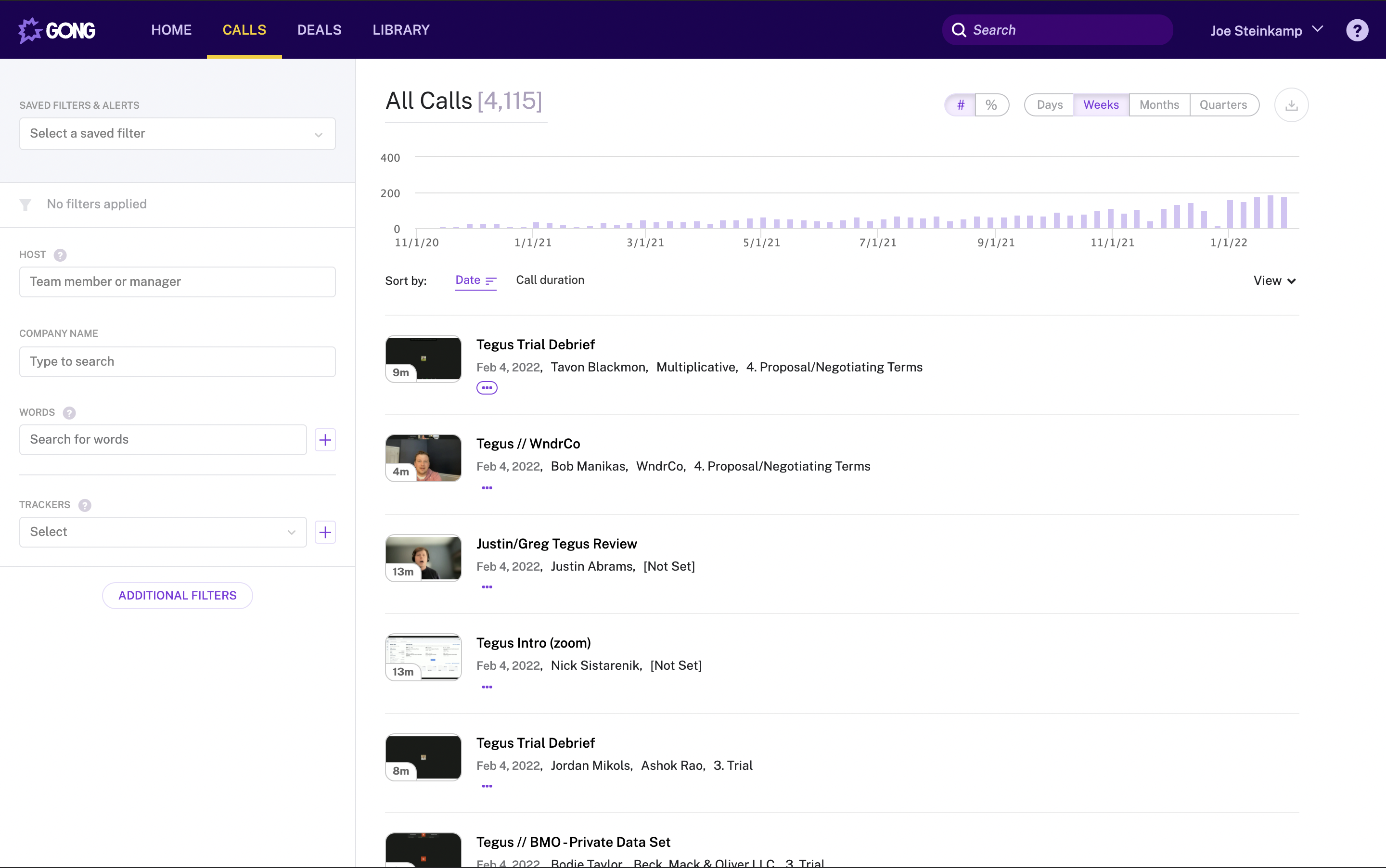
Task: Open the help question mark icon in header
Action: 1357,30
